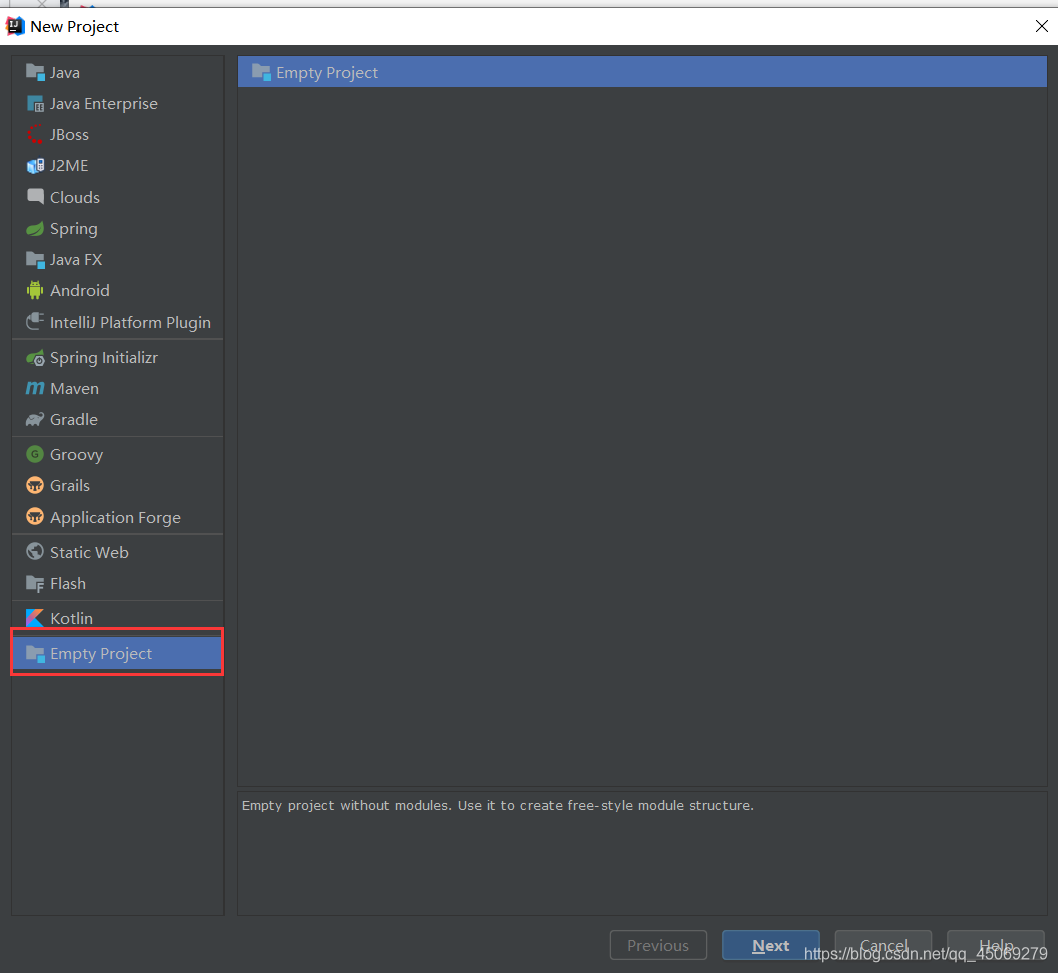The width and height of the screenshot is (1058, 973).
Task: Click the Empty project description text
Action: coord(497,805)
